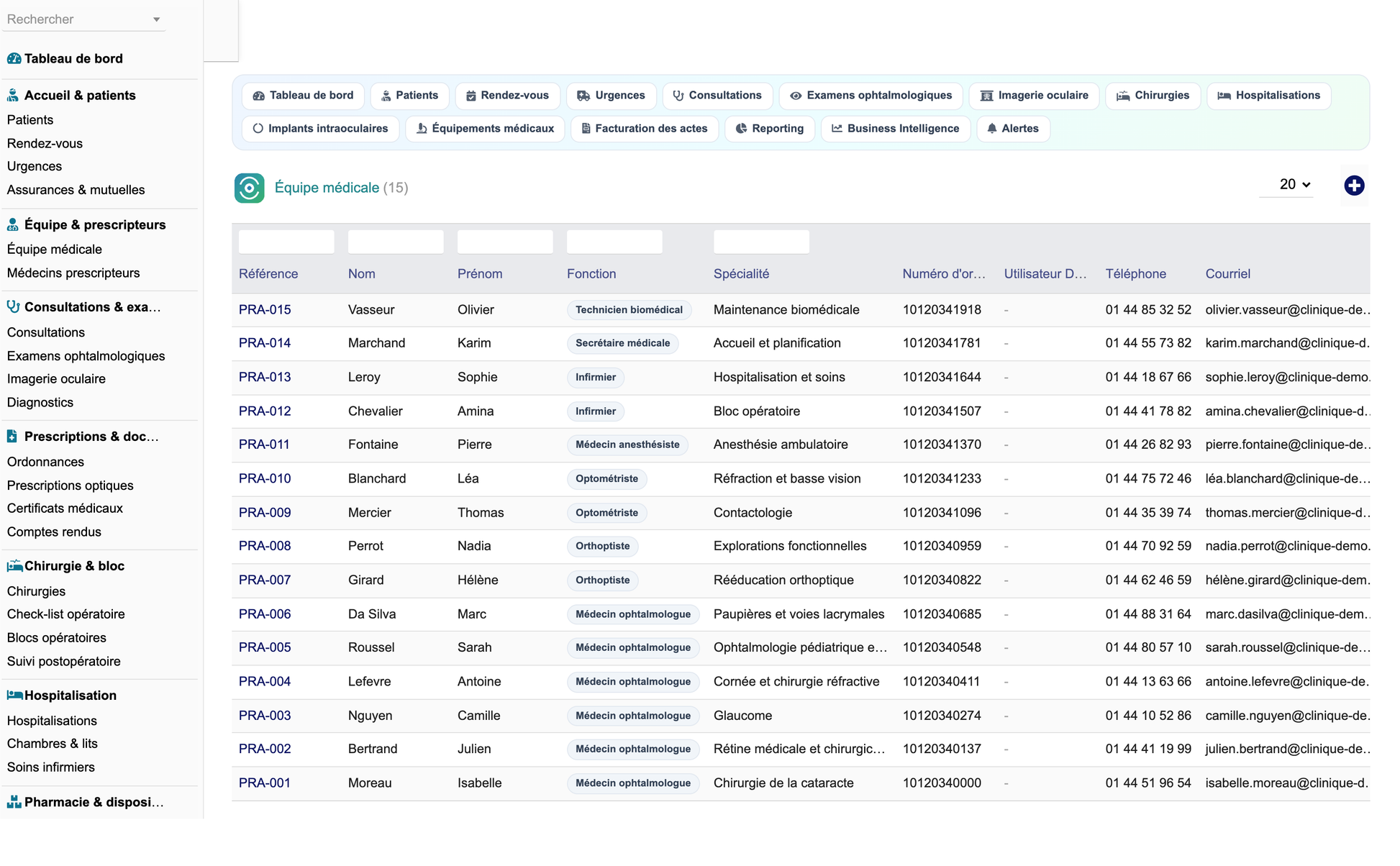Image resolution: width=1400 pixels, height=866 pixels.
Task: Click the person icon on Patients shortcut
Action: [386, 95]
